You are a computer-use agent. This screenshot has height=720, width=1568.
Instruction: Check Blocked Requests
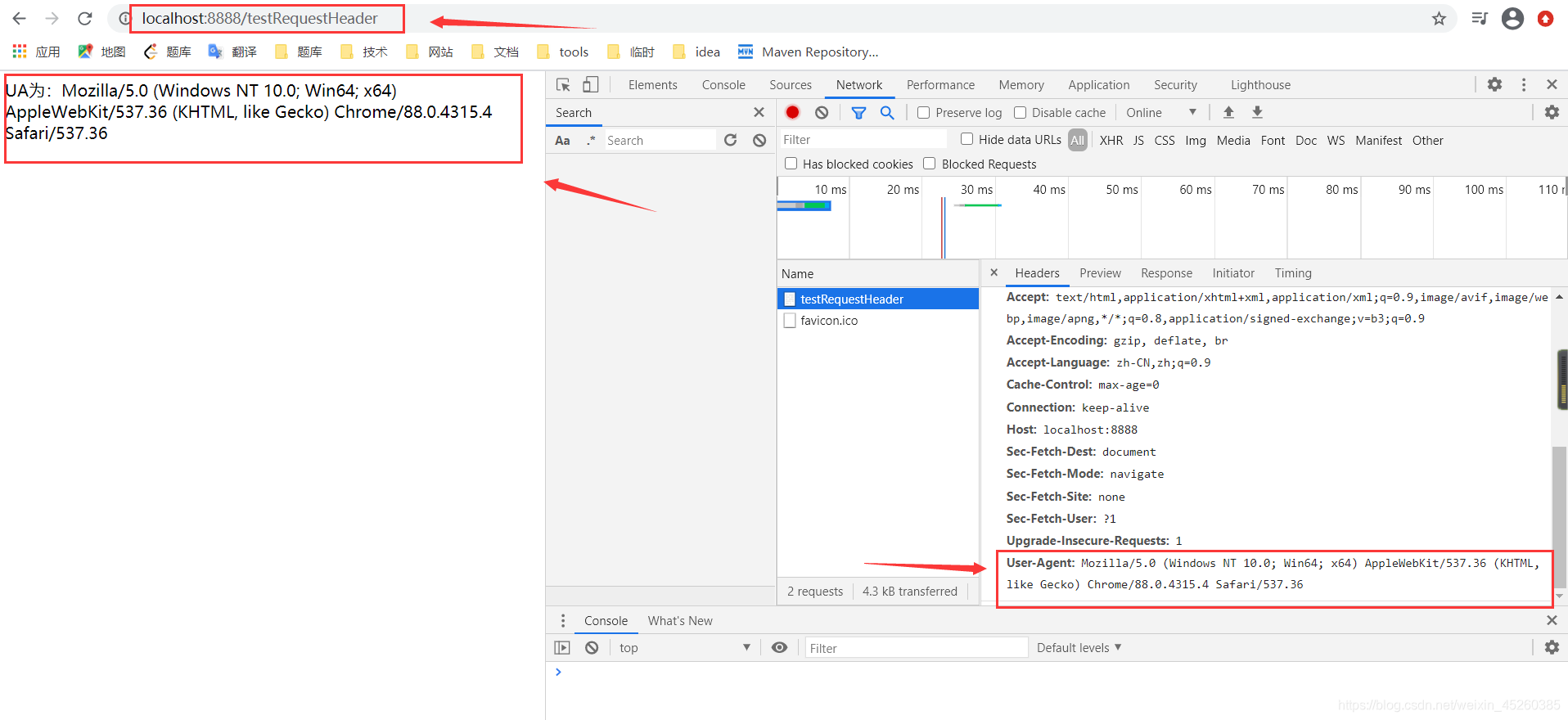(929, 164)
